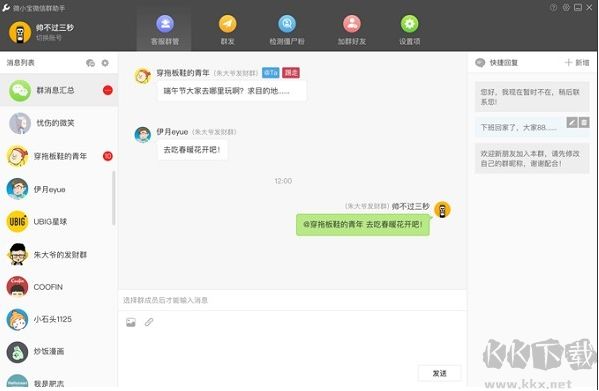
Task: Click the green WeChat icon of 群消息汇总
Action: (x=20, y=90)
